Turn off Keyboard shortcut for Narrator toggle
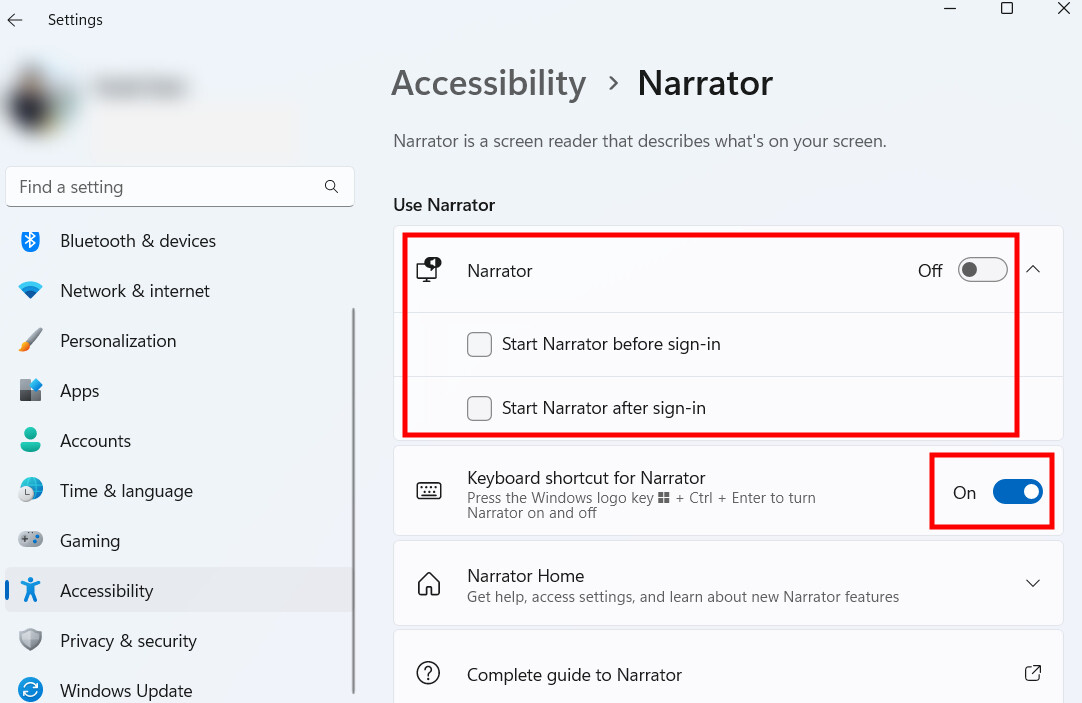Image resolution: width=1082 pixels, height=703 pixels. 1018,492
